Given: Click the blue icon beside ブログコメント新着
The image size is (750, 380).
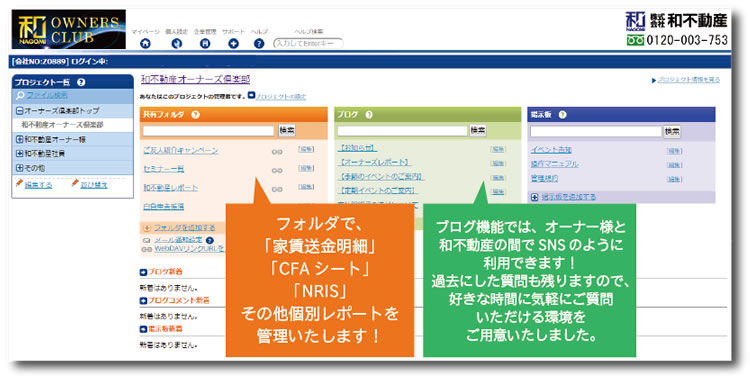Looking at the screenshot, I should coord(143,301).
